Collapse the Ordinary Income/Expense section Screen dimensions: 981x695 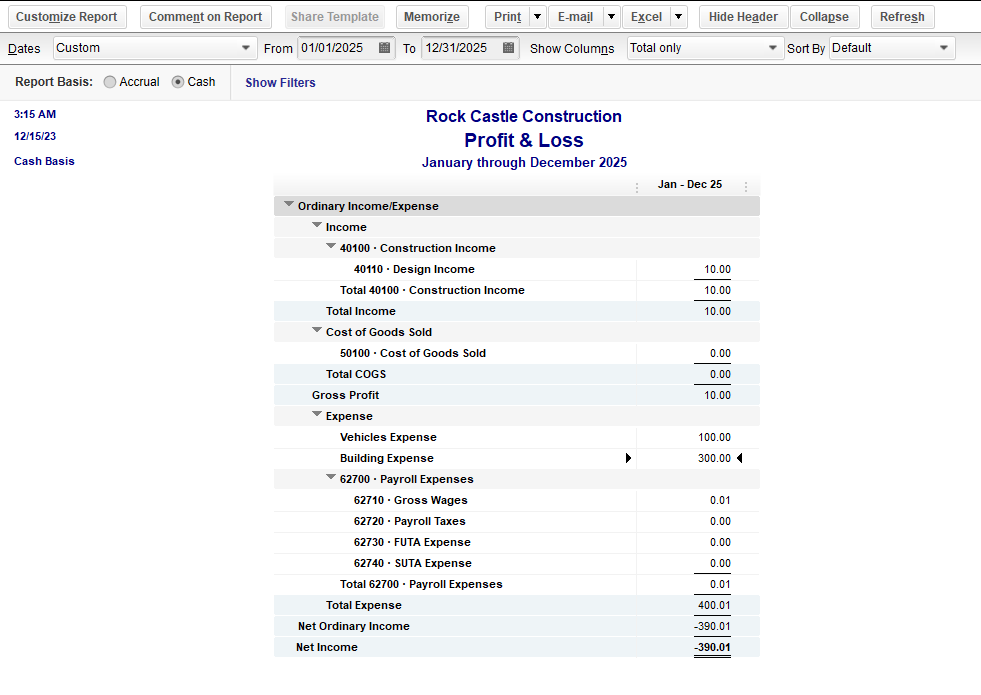[288, 204]
